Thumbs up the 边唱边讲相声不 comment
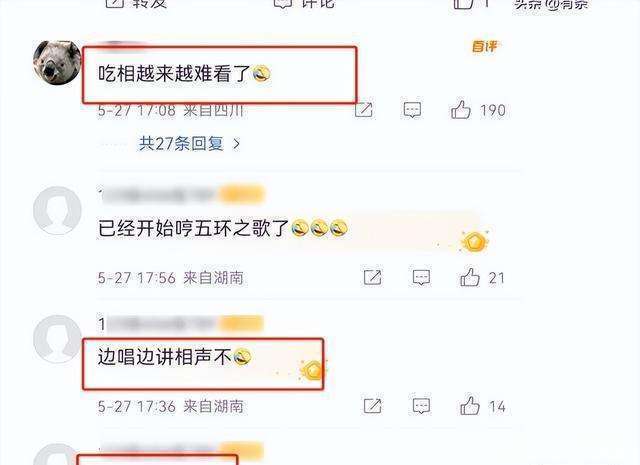The height and width of the screenshot is (465, 640). (x=470, y=405)
